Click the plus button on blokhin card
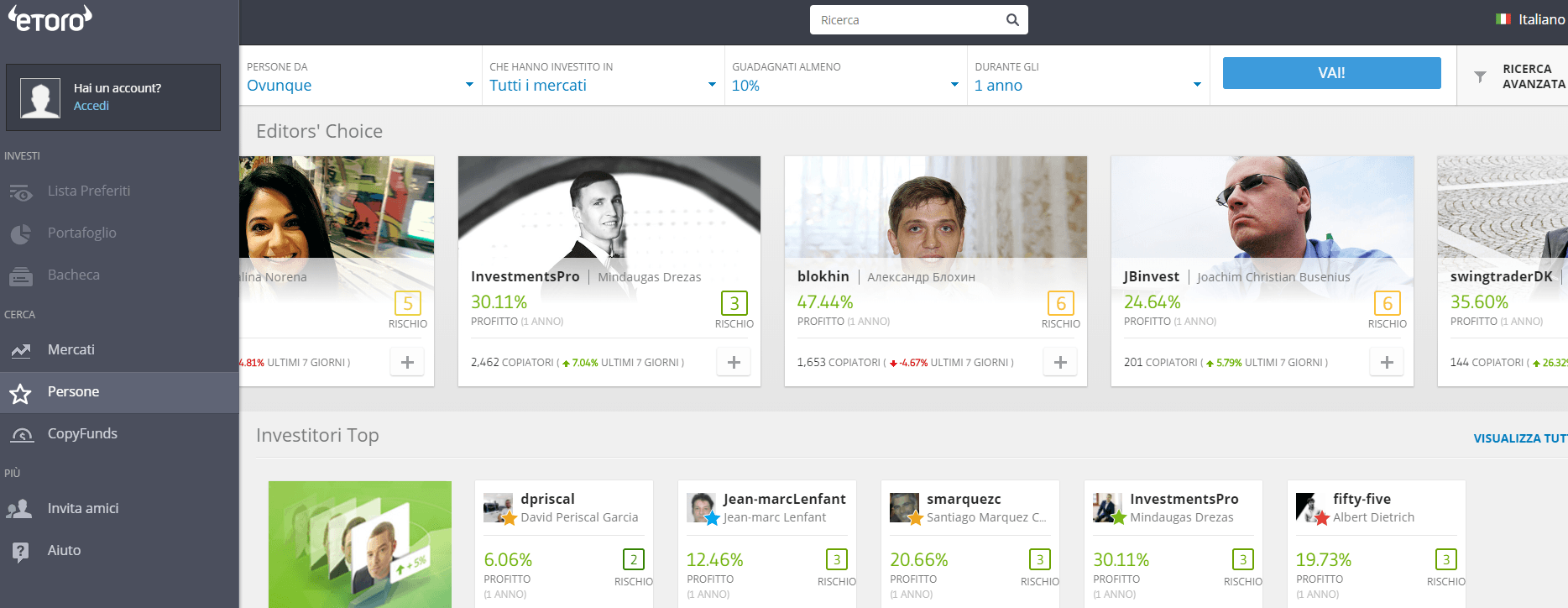The height and width of the screenshot is (608, 1568). [1060, 362]
